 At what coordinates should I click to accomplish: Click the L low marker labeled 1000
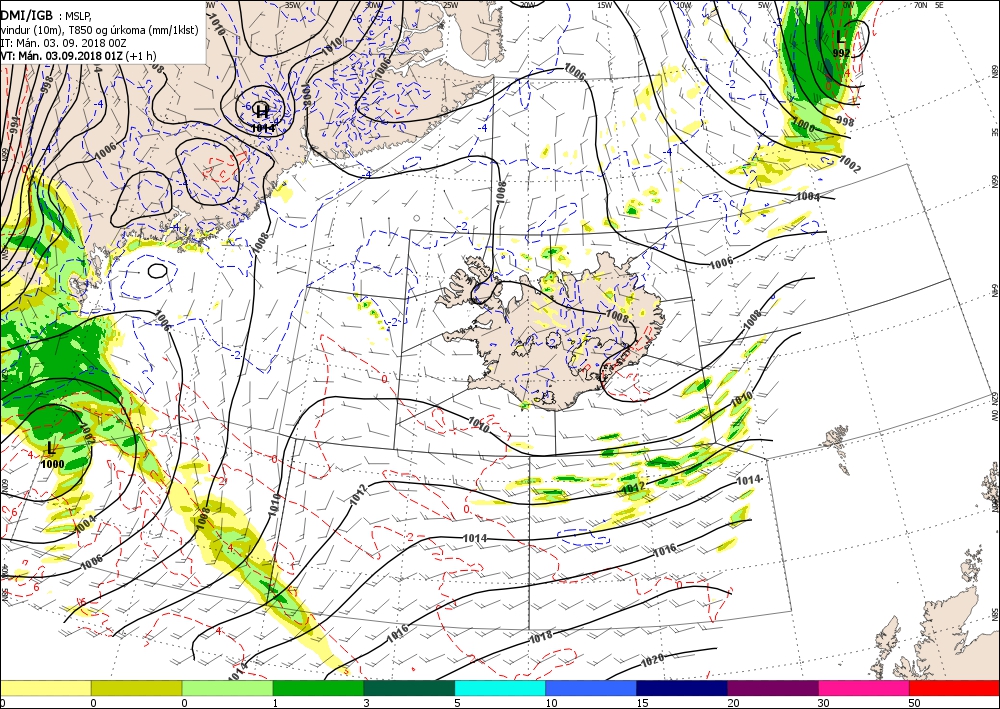tap(51, 449)
